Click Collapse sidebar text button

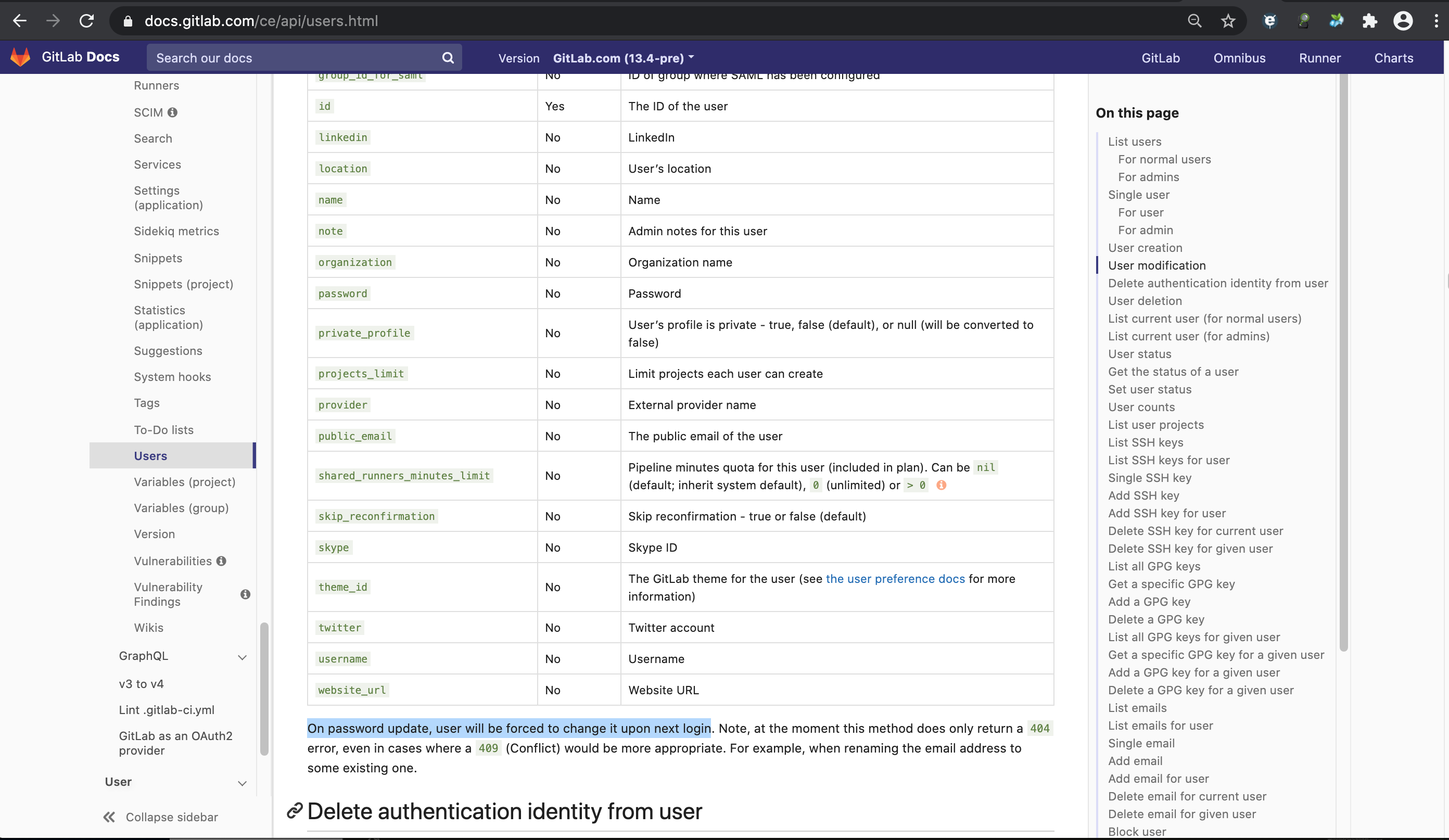[x=172, y=817]
